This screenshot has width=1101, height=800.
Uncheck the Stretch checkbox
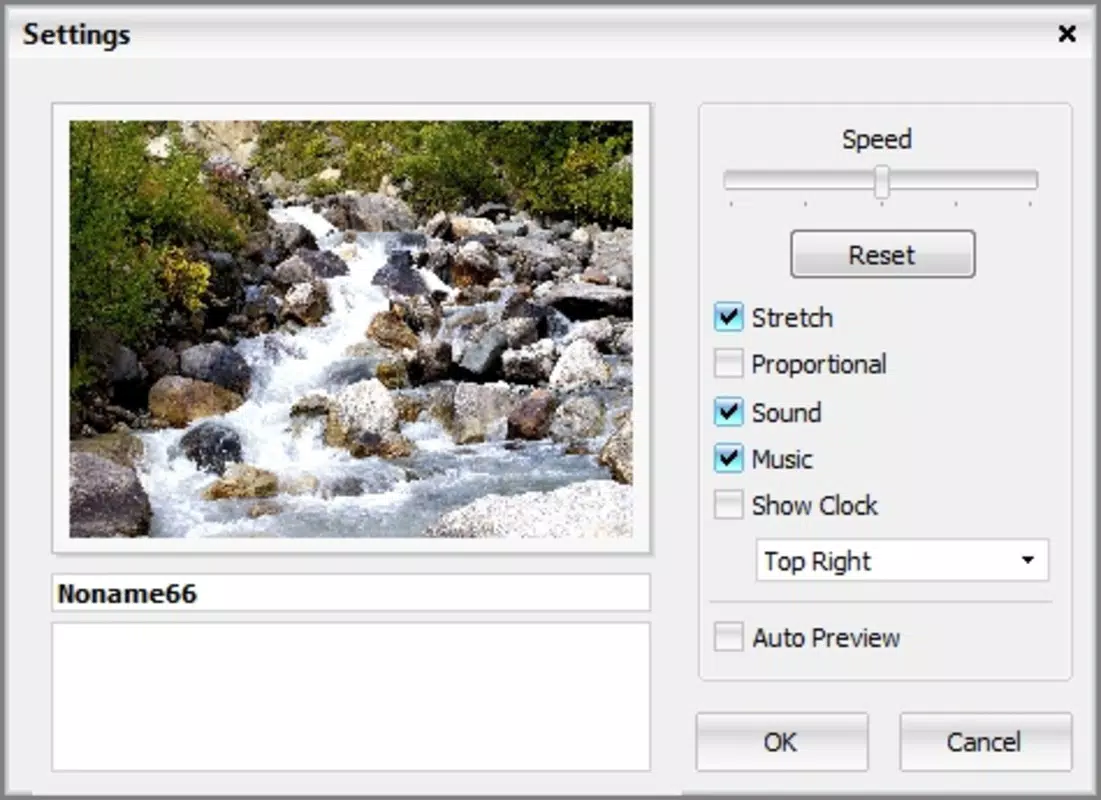[728, 317]
